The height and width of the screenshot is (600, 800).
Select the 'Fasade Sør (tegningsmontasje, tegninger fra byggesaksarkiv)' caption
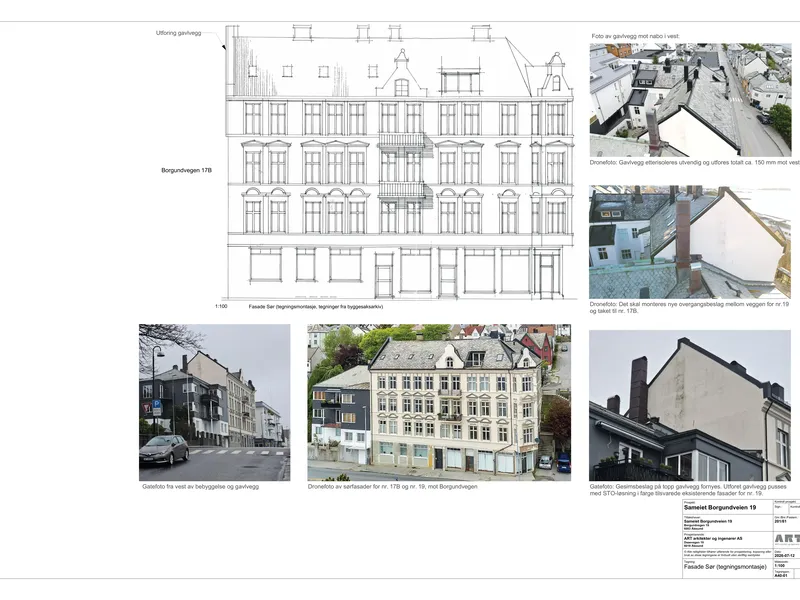[316, 307]
